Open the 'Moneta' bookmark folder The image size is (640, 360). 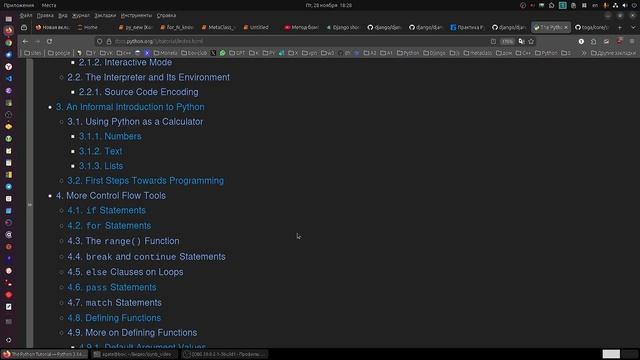(165, 53)
